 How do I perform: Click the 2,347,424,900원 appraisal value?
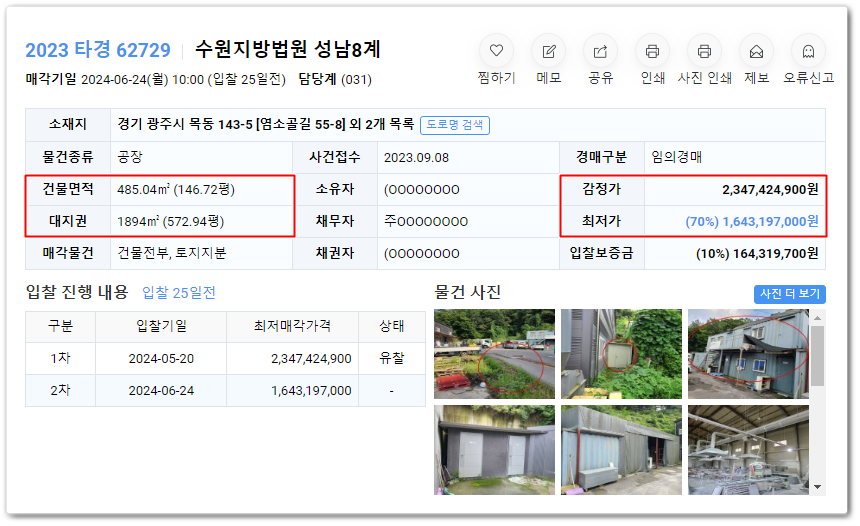click(x=770, y=190)
